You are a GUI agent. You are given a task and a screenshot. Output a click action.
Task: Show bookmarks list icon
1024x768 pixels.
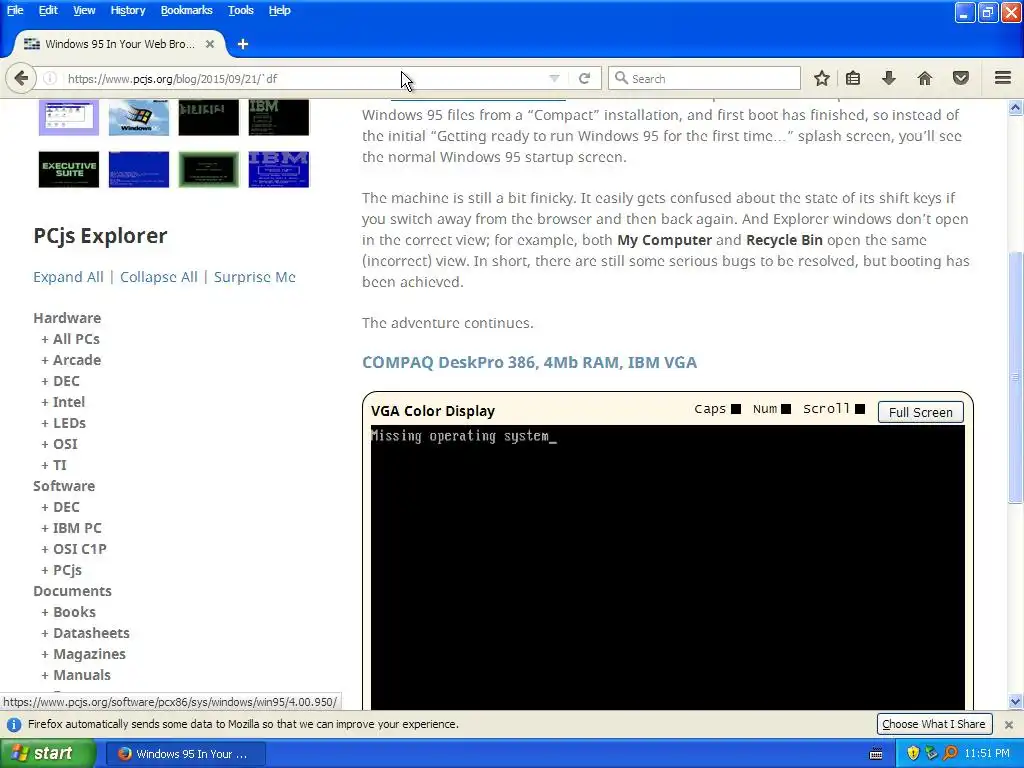[x=853, y=78]
